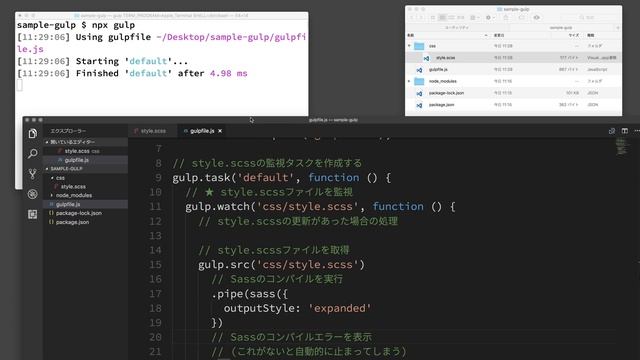The width and height of the screenshot is (640, 360).
Task: Select the sample-gulp Finder tab
Action: point(561,28)
